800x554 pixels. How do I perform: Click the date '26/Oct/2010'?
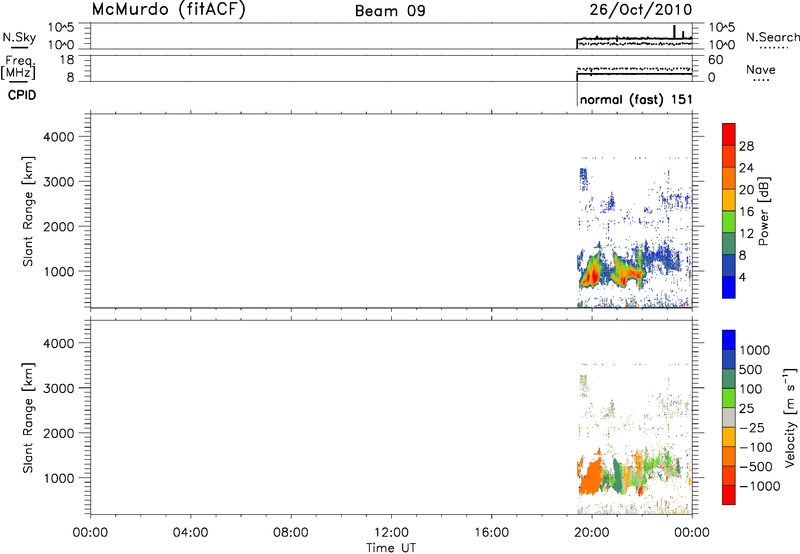pos(641,10)
